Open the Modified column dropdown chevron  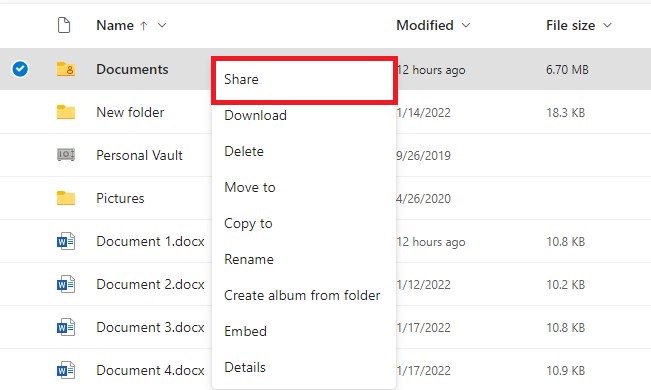coord(466,25)
